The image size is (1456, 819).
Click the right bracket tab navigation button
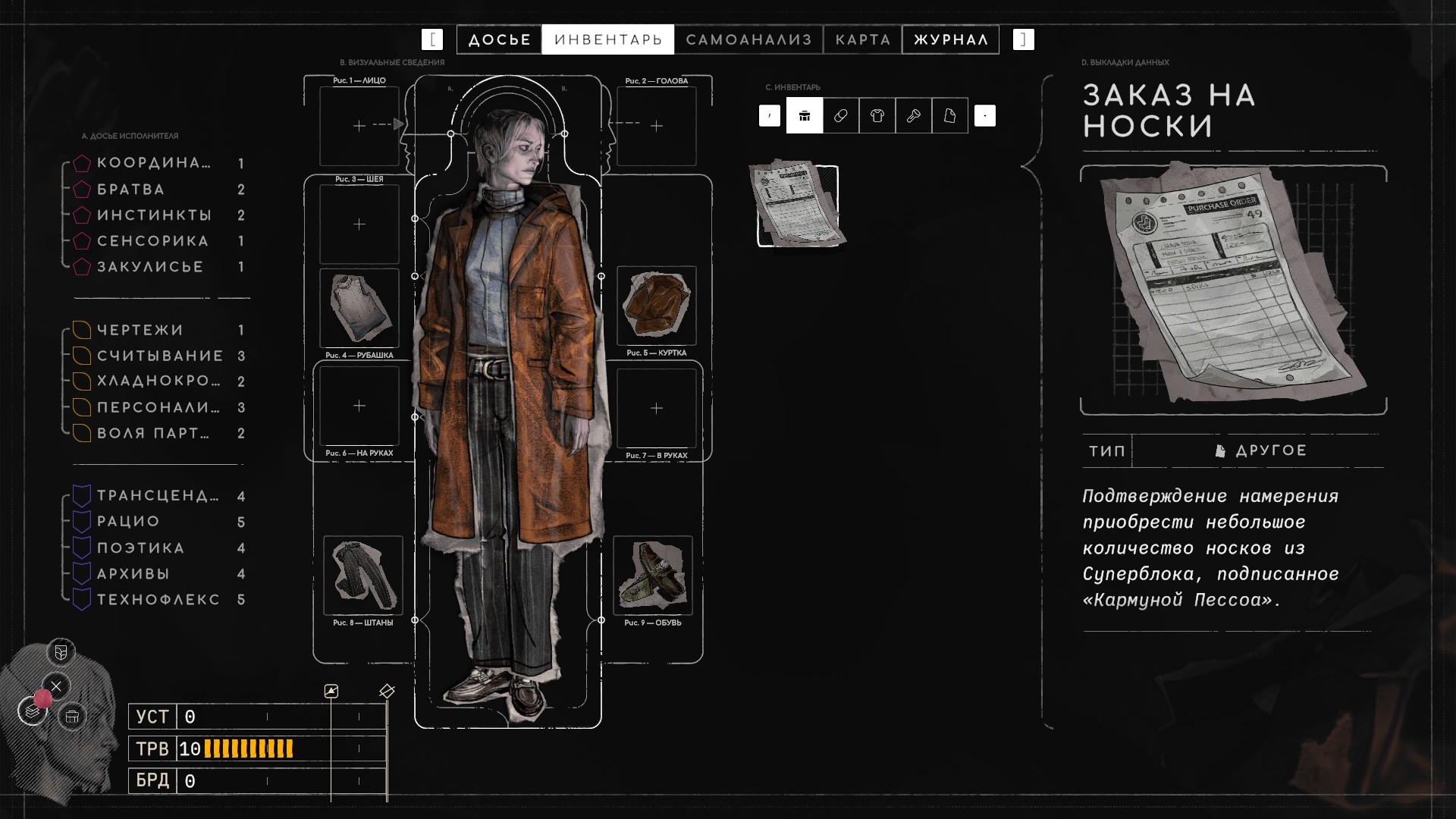pos(1023,39)
